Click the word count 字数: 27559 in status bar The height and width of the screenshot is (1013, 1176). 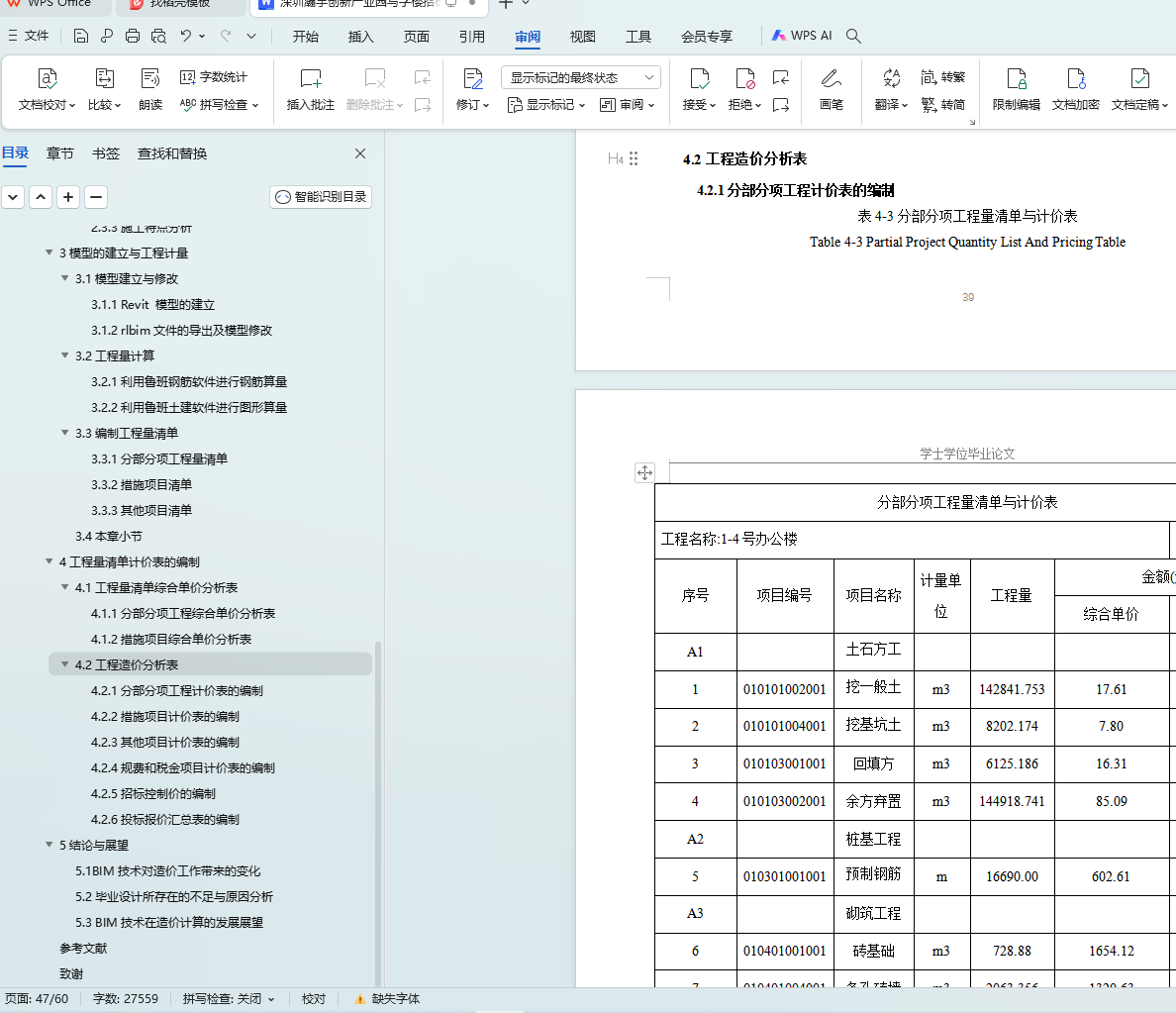click(126, 999)
